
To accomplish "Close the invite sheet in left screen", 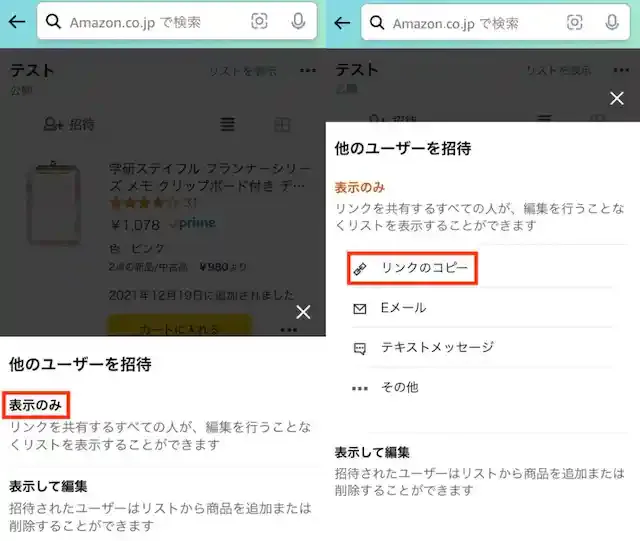I will 303,312.
